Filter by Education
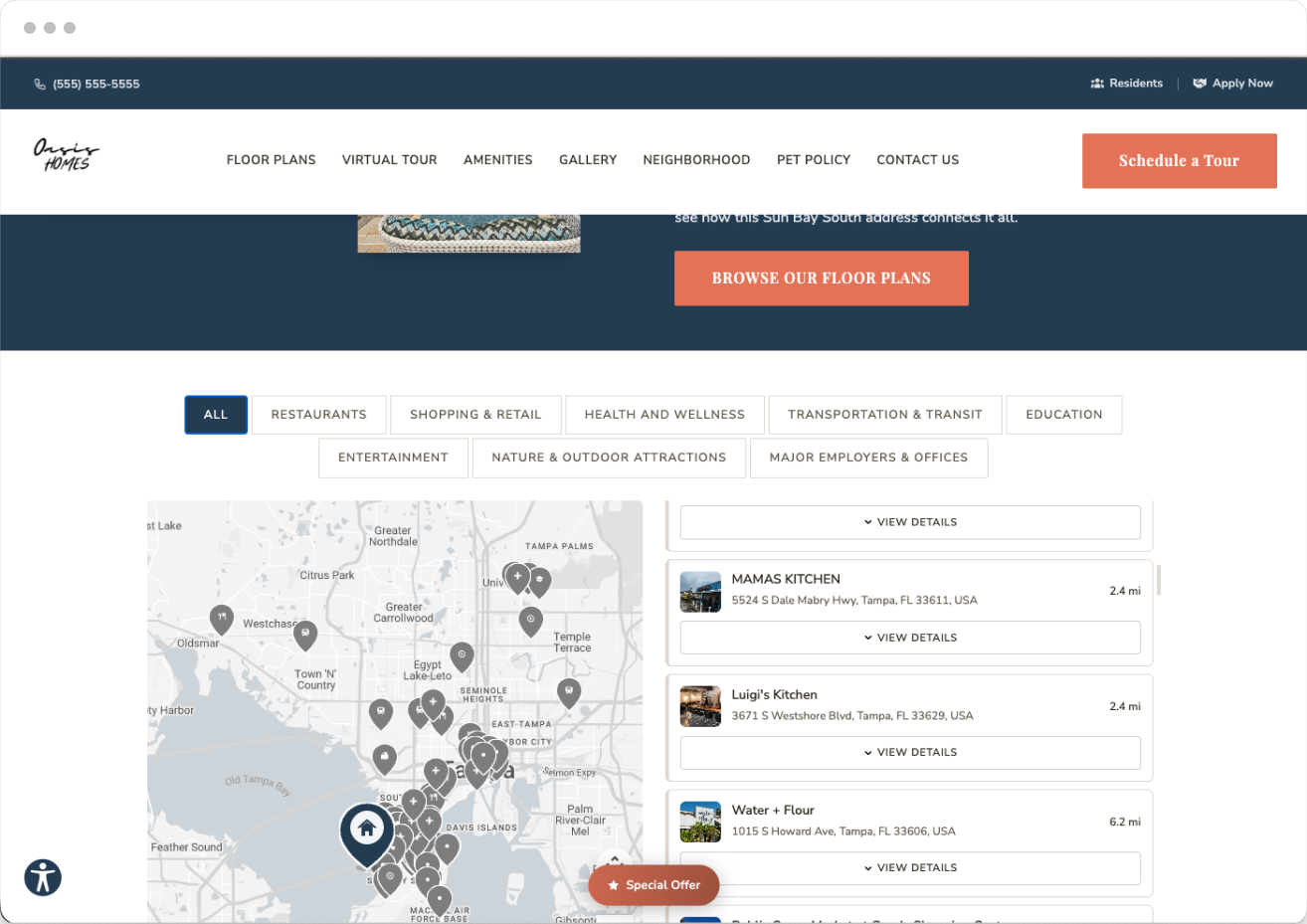 1064,415
